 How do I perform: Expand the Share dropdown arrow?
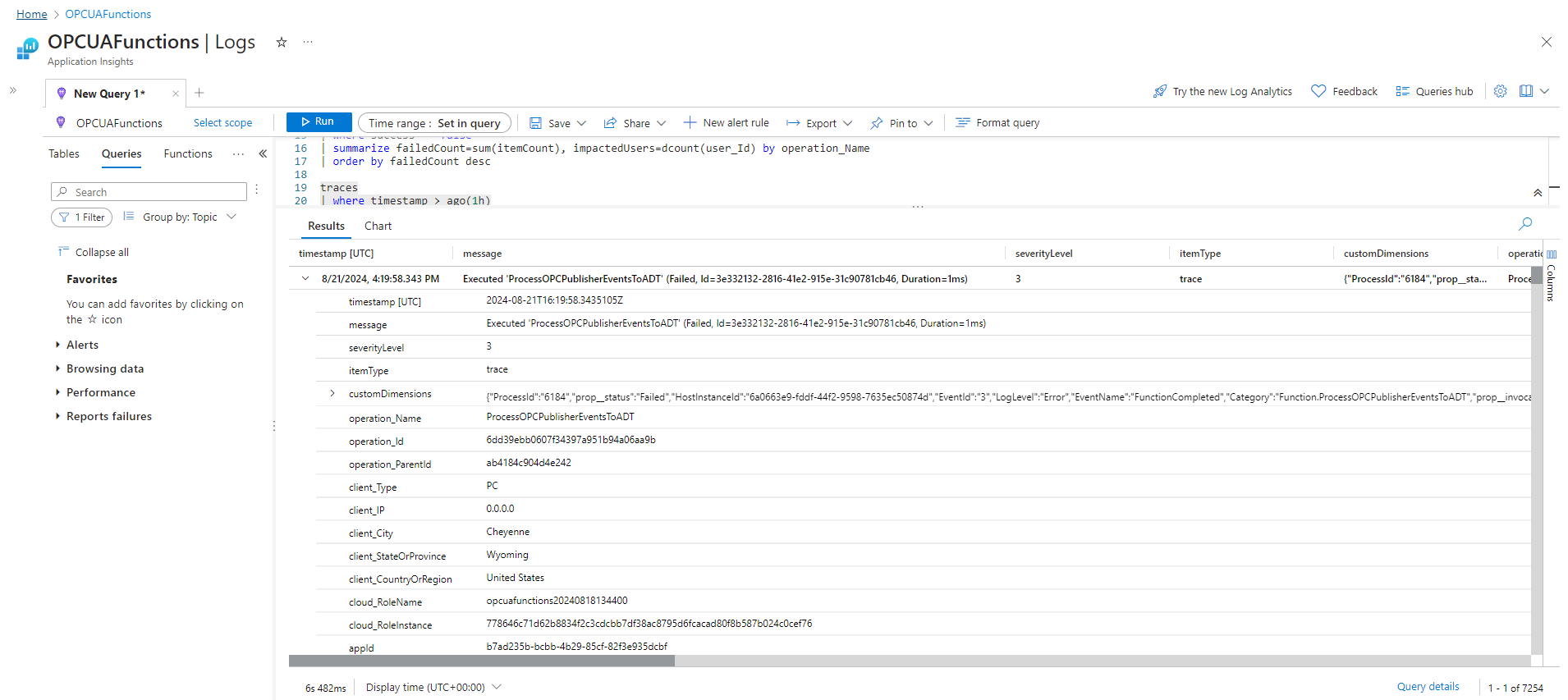(661, 123)
